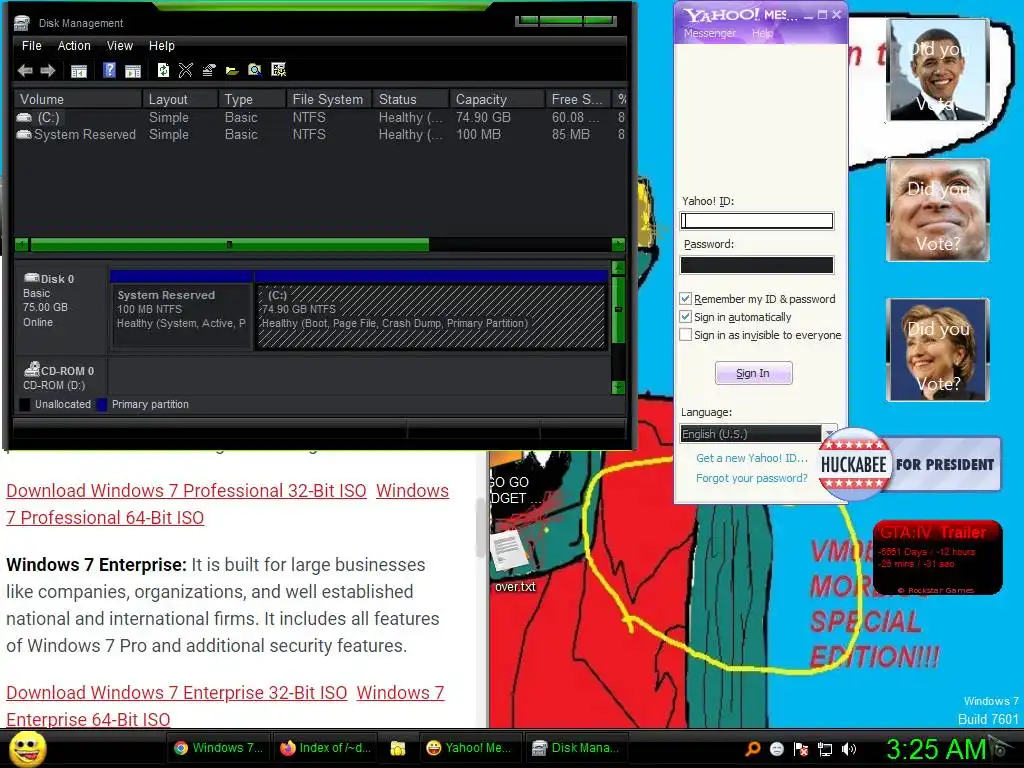Click the Yahoo Messenger sleepy face tray icon
Viewport: 1024px width, 768px height.
click(x=776, y=748)
